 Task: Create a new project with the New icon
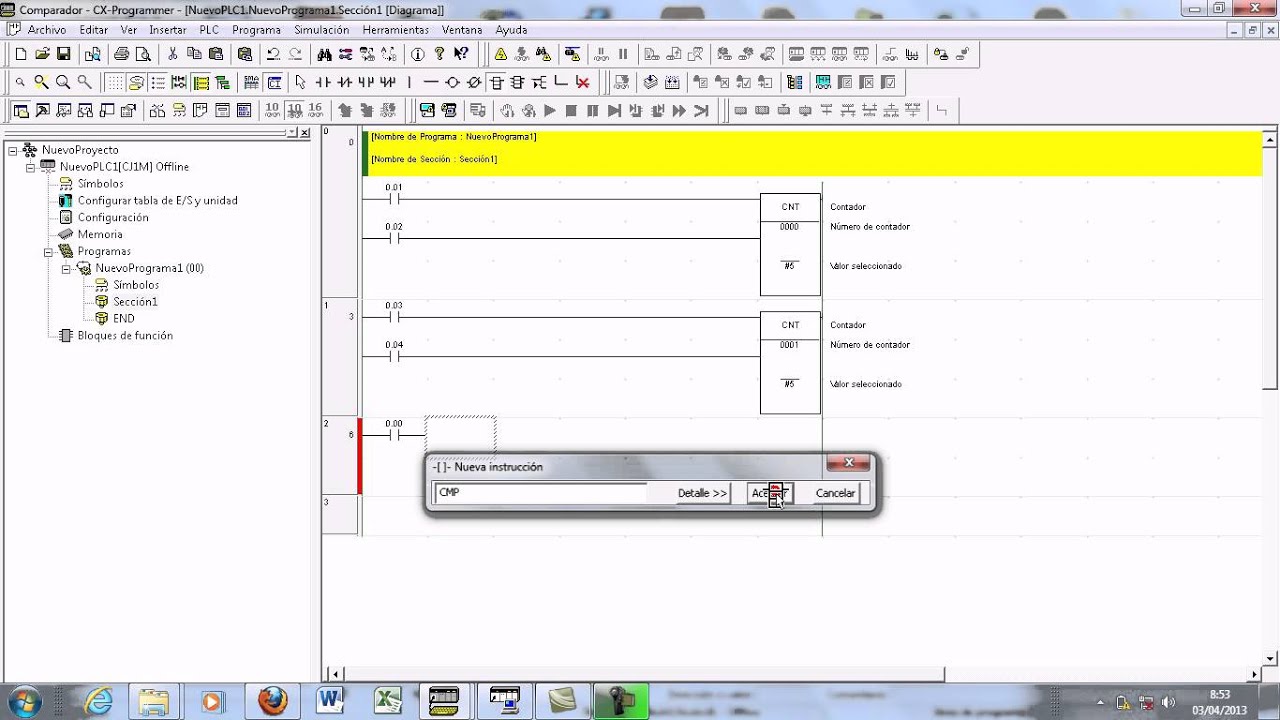pyautogui.click(x=21, y=54)
